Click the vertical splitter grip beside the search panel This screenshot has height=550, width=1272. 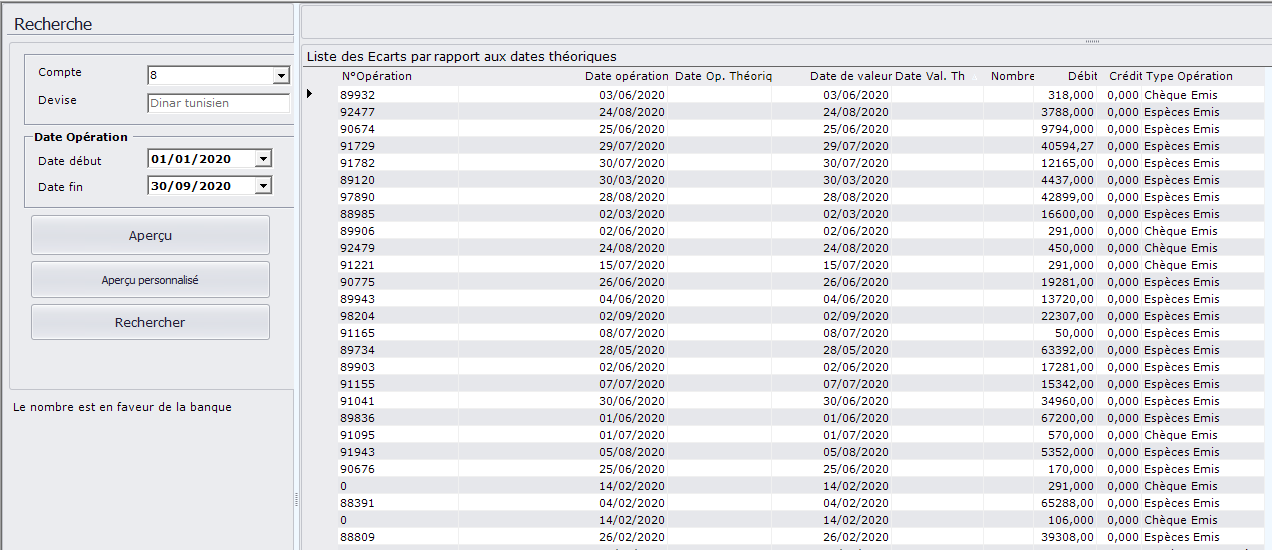295,499
